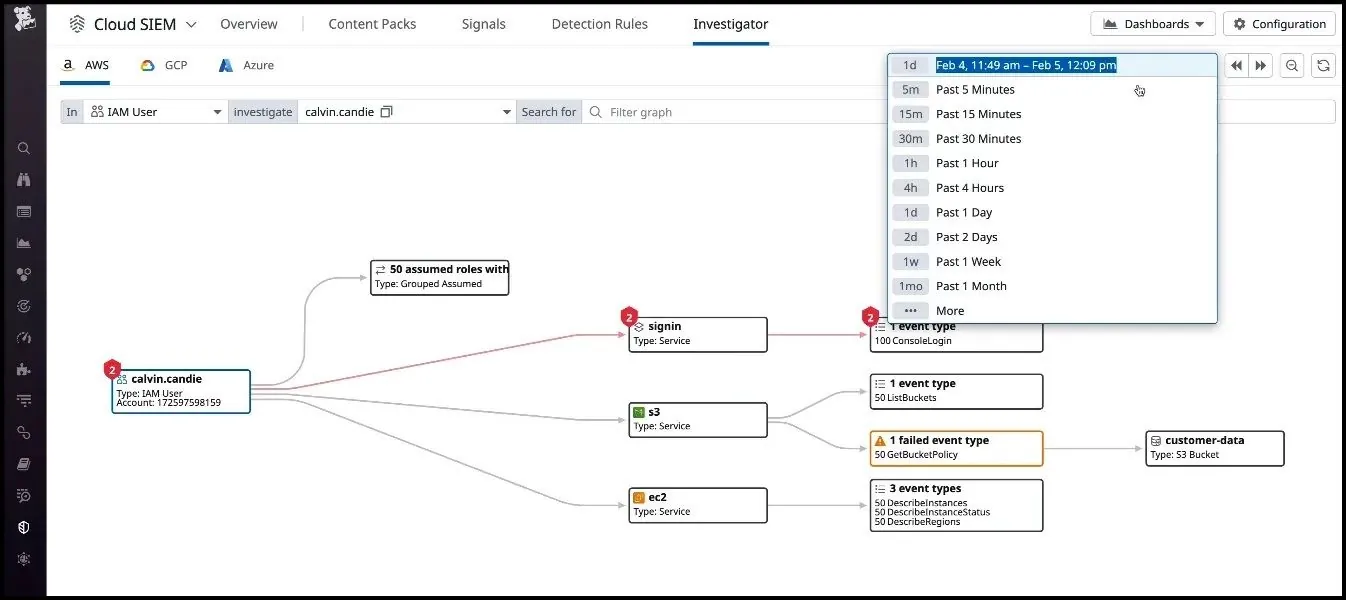Select the ec2 service node
This screenshot has width=1346, height=600.
pos(698,505)
